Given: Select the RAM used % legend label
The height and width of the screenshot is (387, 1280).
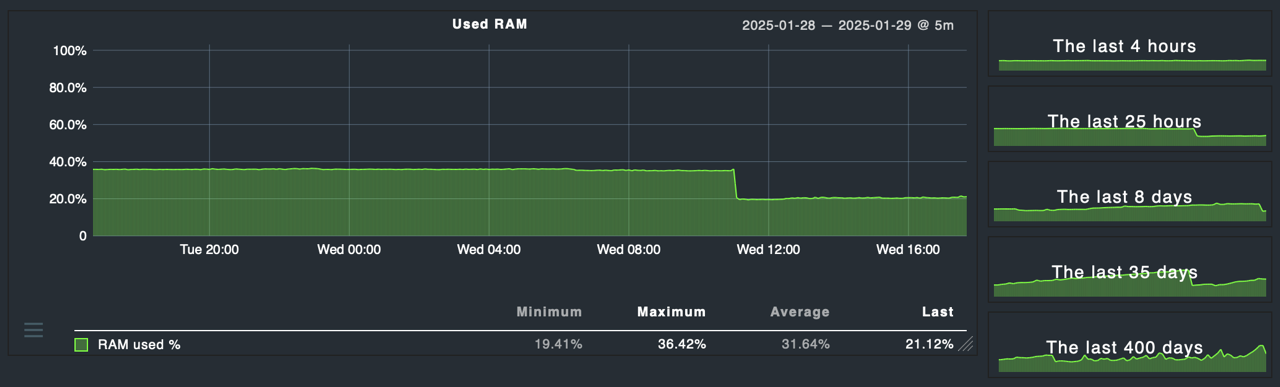Looking at the screenshot, I should [x=139, y=345].
